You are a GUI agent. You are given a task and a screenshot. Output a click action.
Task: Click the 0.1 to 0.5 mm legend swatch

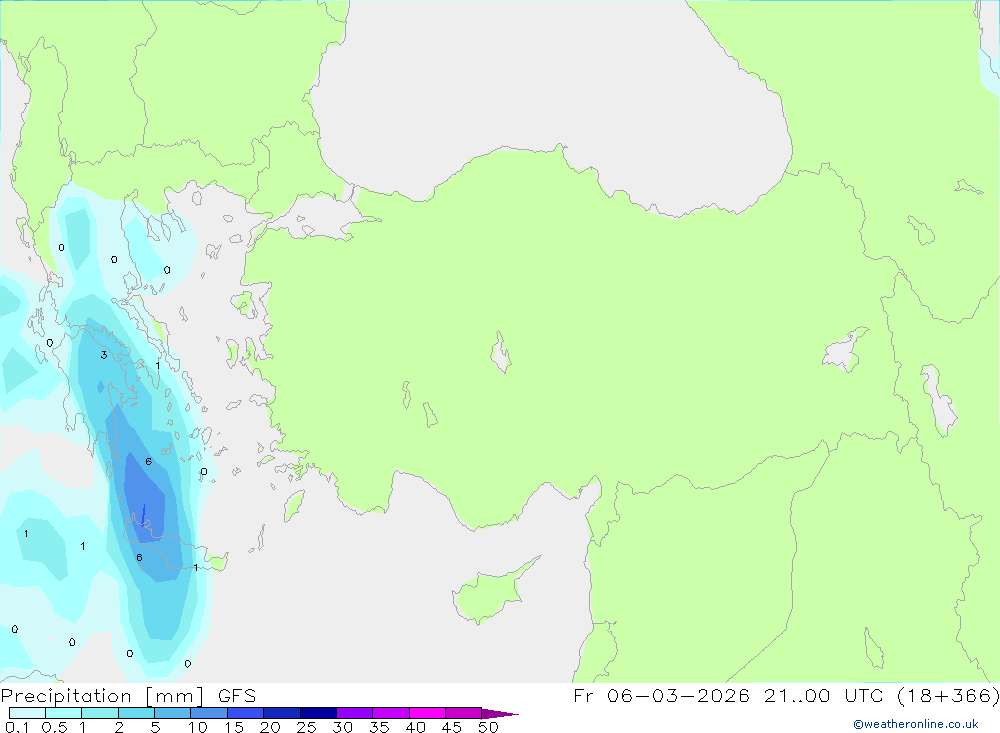tap(27, 713)
